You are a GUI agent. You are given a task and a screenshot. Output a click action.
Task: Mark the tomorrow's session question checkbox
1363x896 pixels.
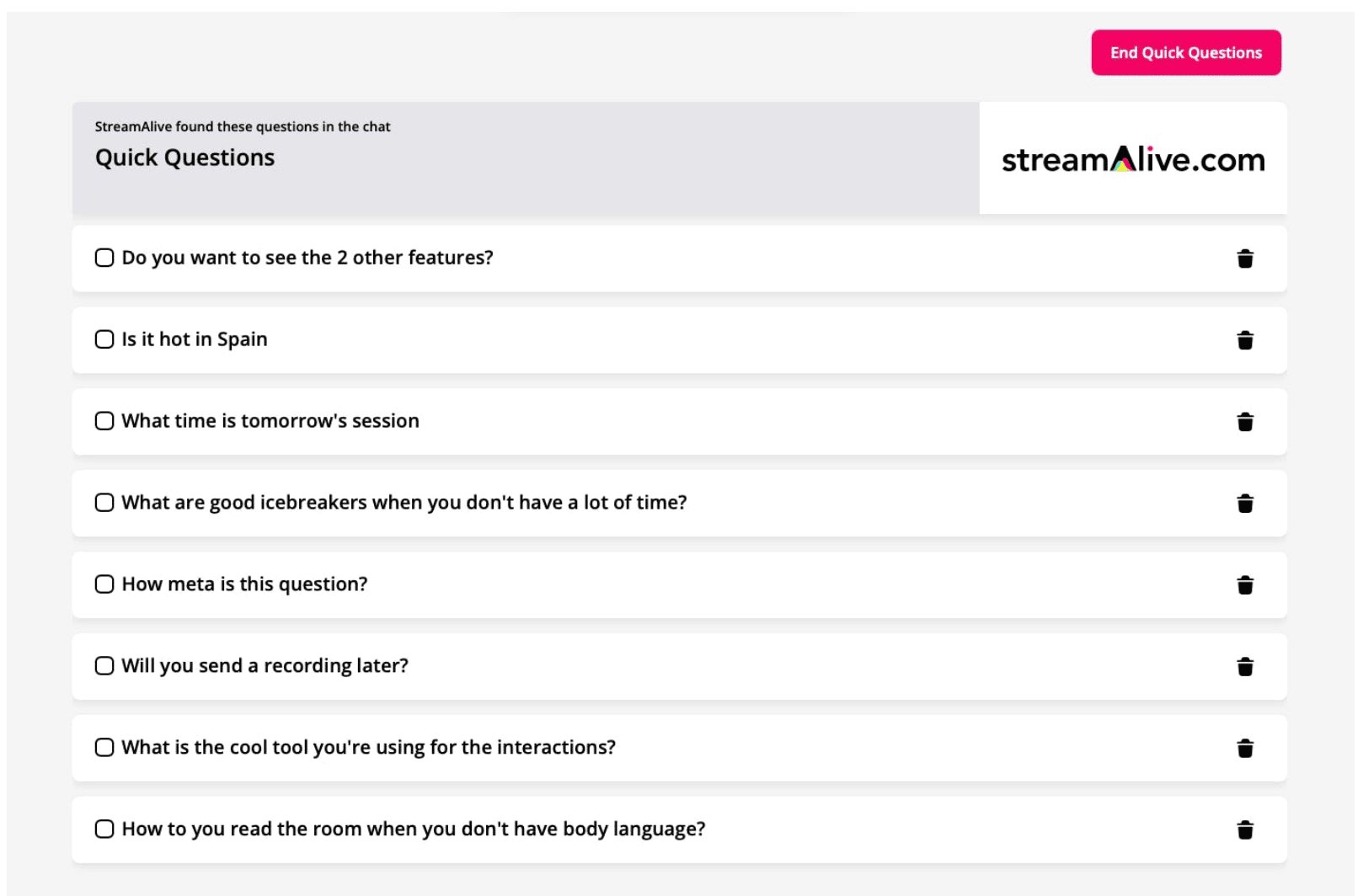104,421
